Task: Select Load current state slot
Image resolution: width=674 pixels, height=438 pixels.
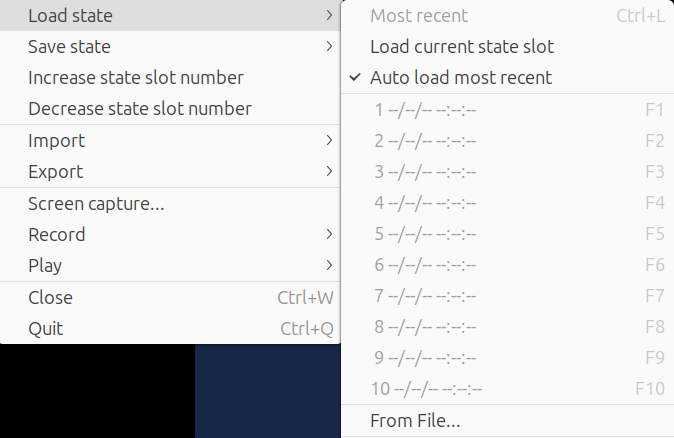Action: coord(507,46)
